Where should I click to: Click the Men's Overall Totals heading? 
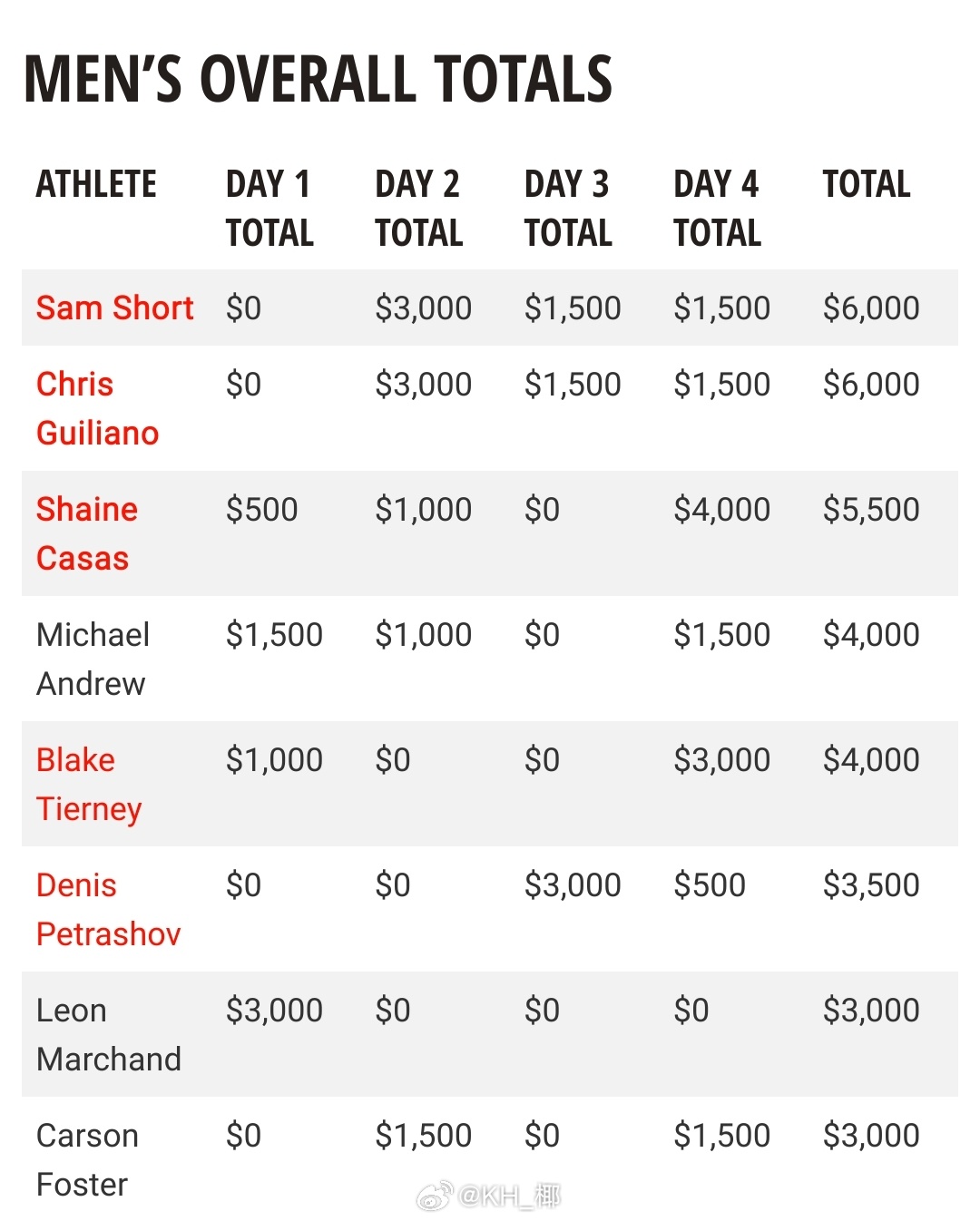[318, 79]
